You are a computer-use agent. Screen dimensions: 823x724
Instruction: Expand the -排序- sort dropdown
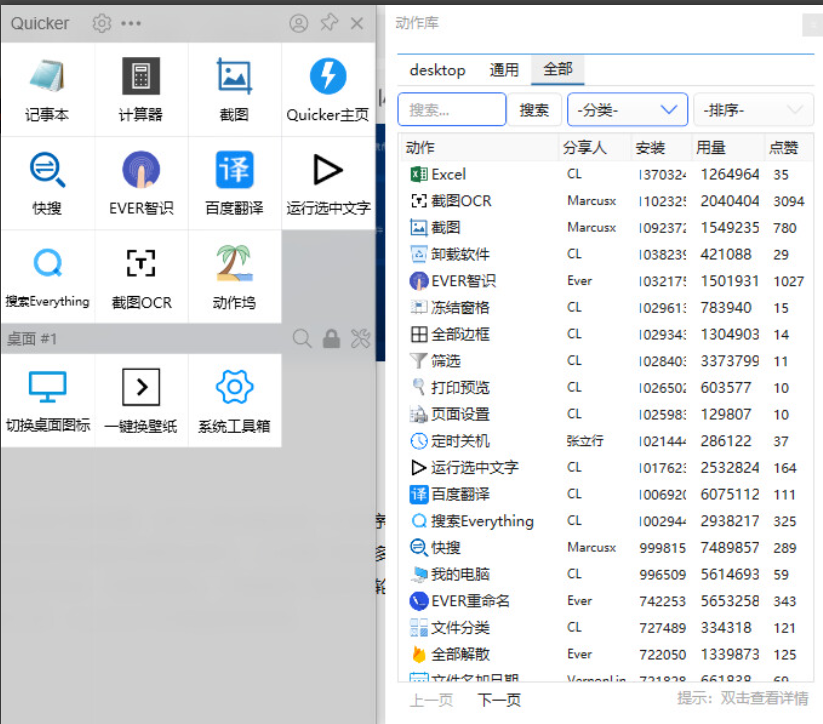click(x=753, y=110)
